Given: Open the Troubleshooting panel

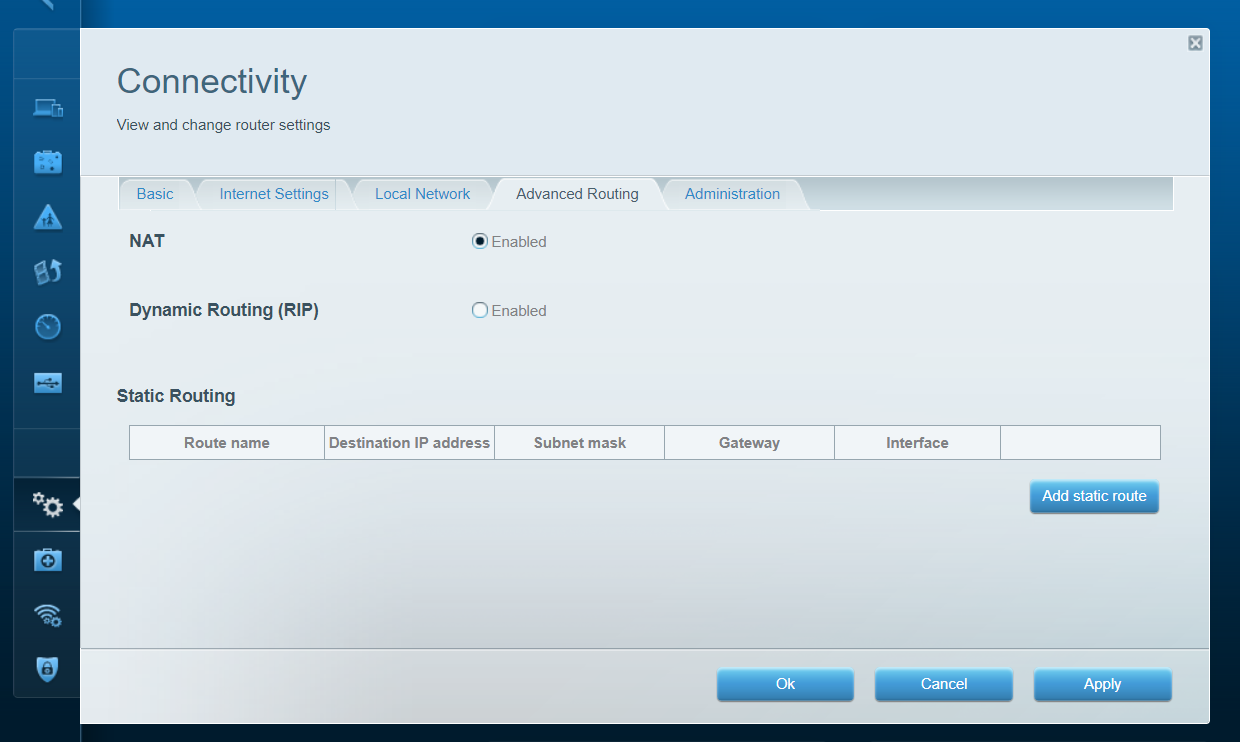Looking at the screenshot, I should tap(47, 559).
